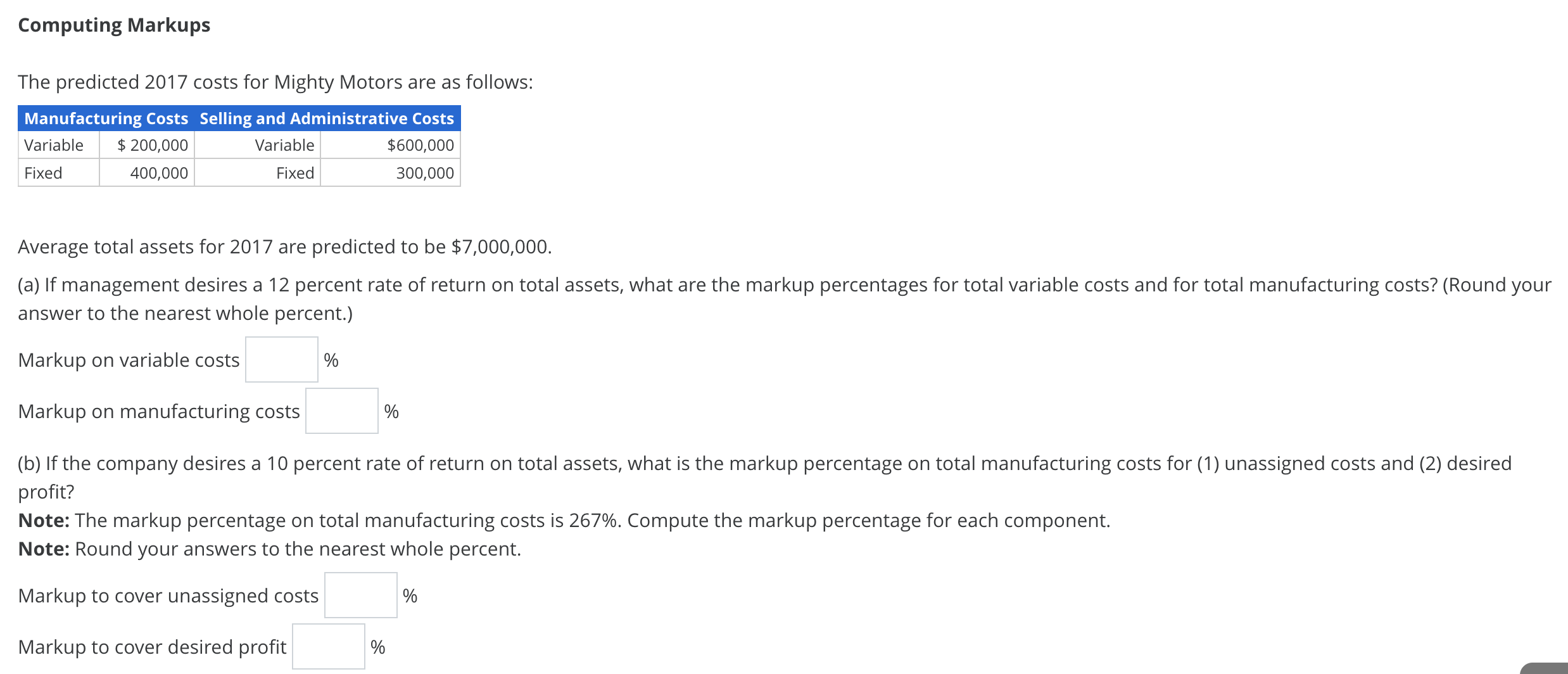The height and width of the screenshot is (674, 1568).
Task: Click the Markup to cover desired profit field
Action: pos(327,646)
